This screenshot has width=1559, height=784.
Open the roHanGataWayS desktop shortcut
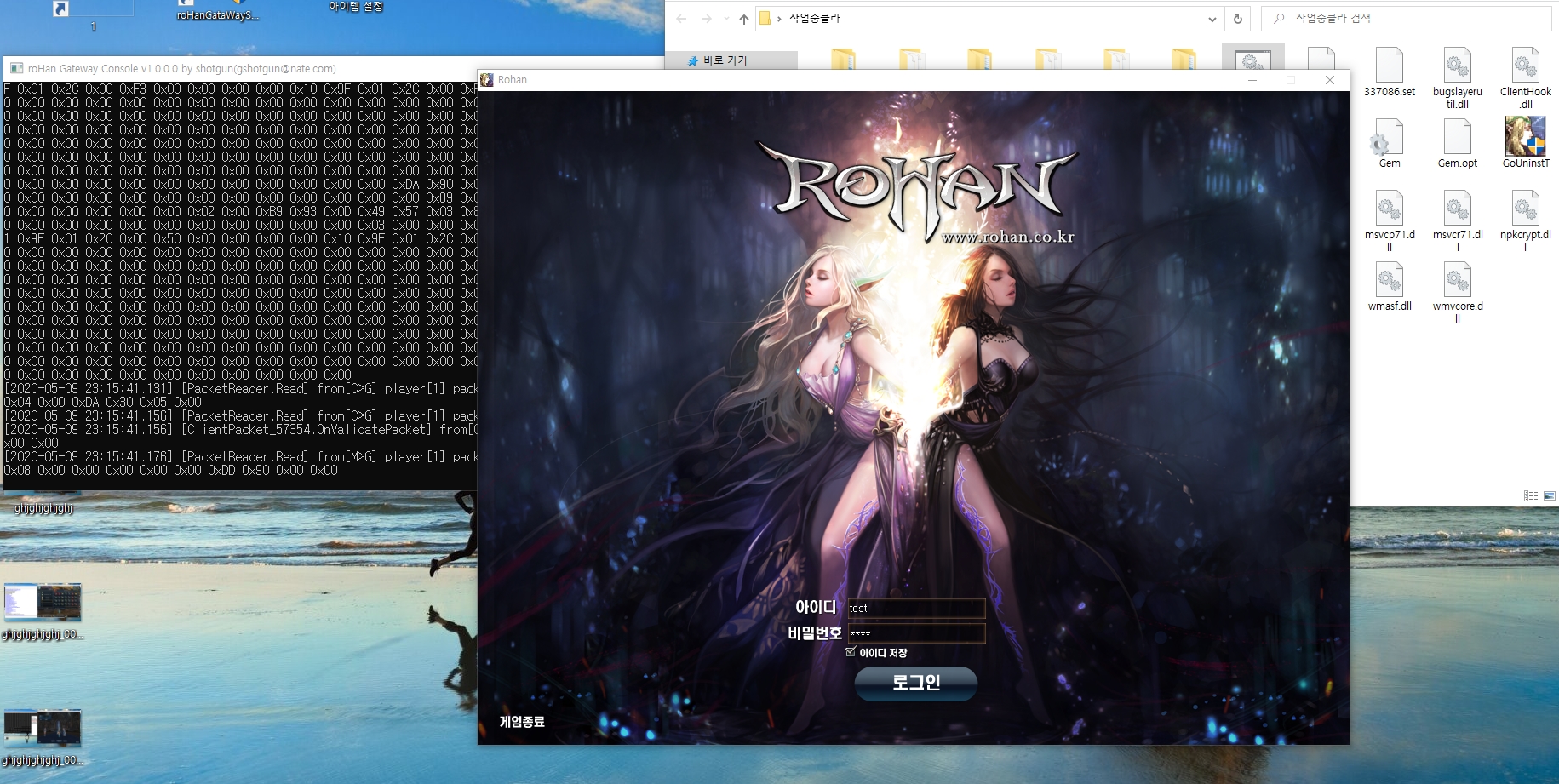click(218, 11)
